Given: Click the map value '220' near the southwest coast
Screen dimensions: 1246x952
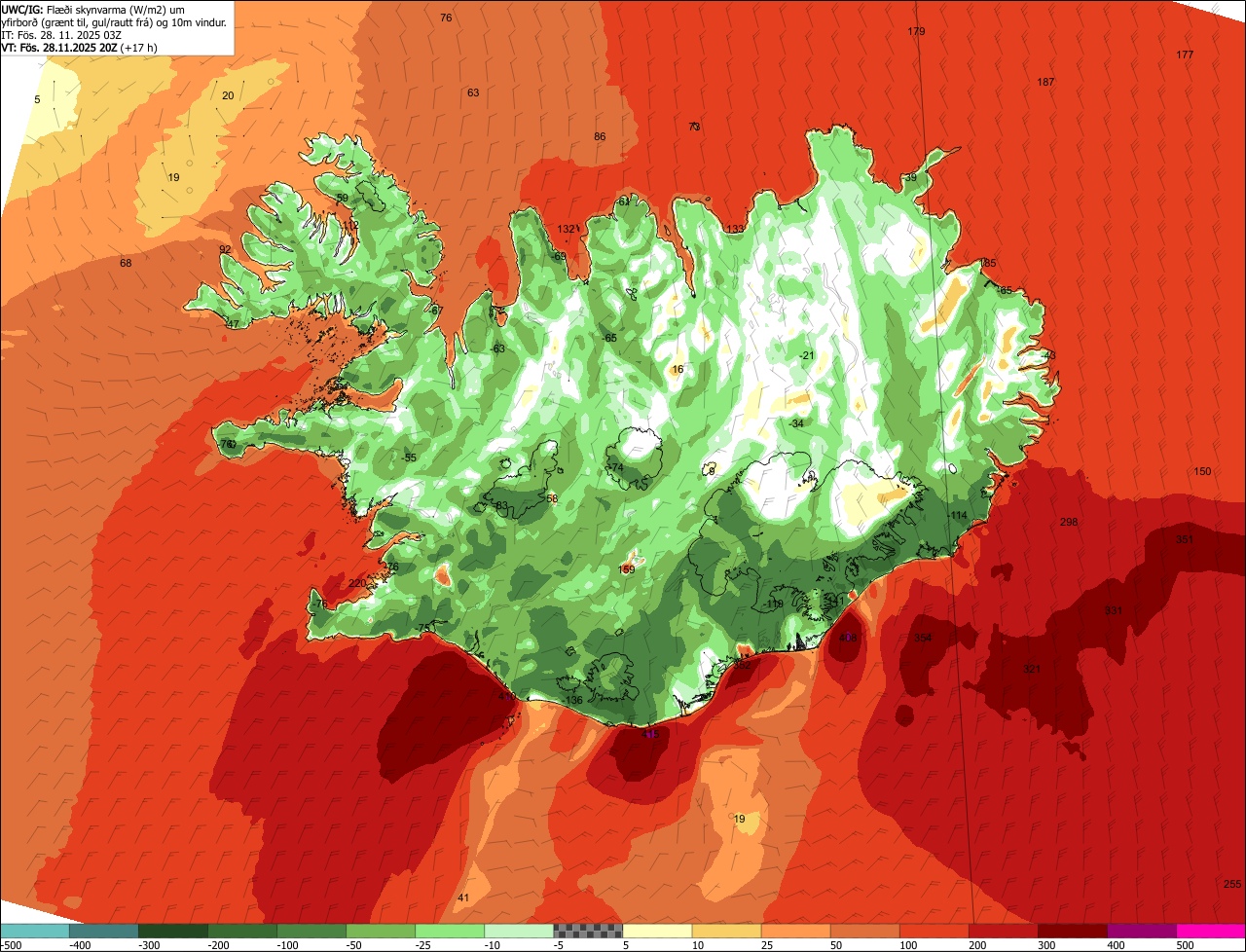Looking at the screenshot, I should [357, 583].
